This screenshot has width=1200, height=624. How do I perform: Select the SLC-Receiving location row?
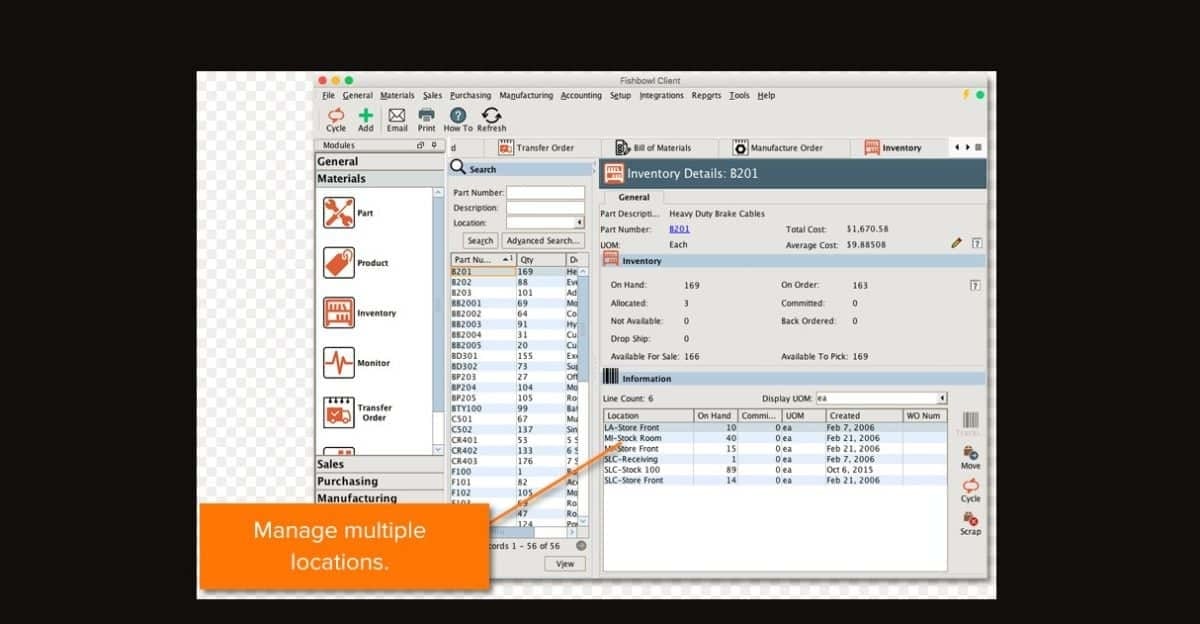point(774,459)
